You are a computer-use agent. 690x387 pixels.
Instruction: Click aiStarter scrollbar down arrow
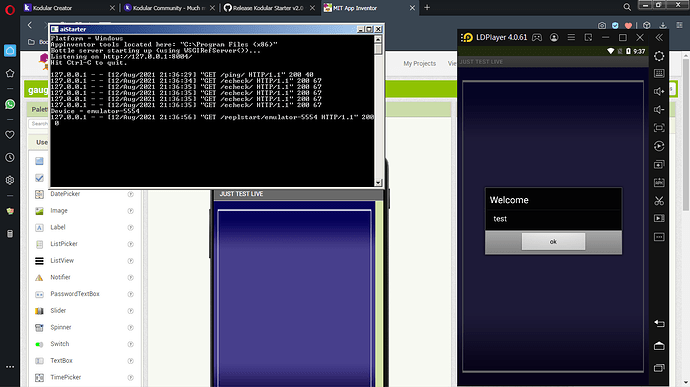(378, 182)
